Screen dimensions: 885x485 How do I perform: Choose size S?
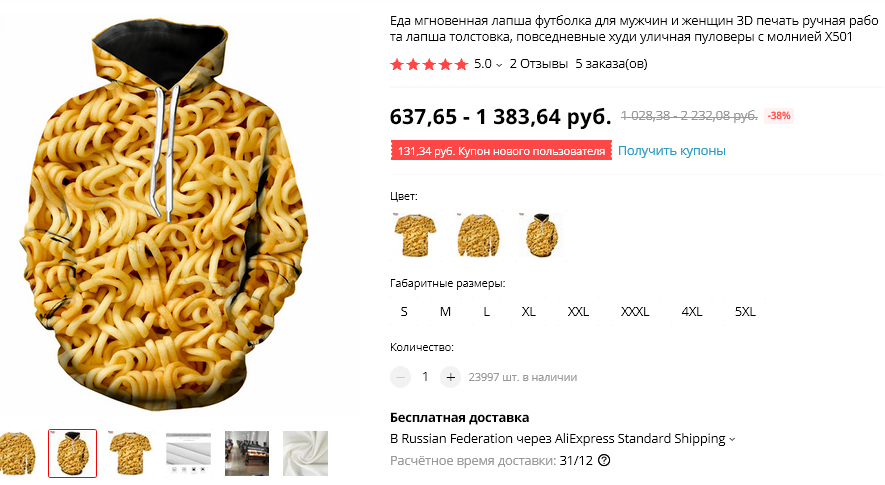404,312
